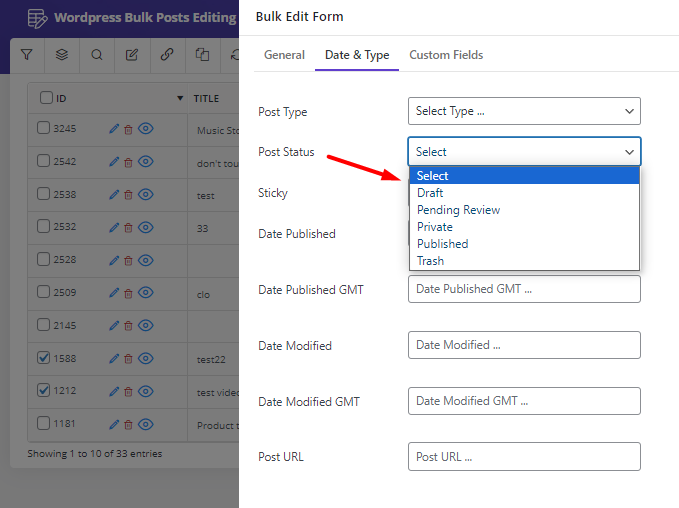
Task: Click the Post URL field
Action: coord(524,456)
